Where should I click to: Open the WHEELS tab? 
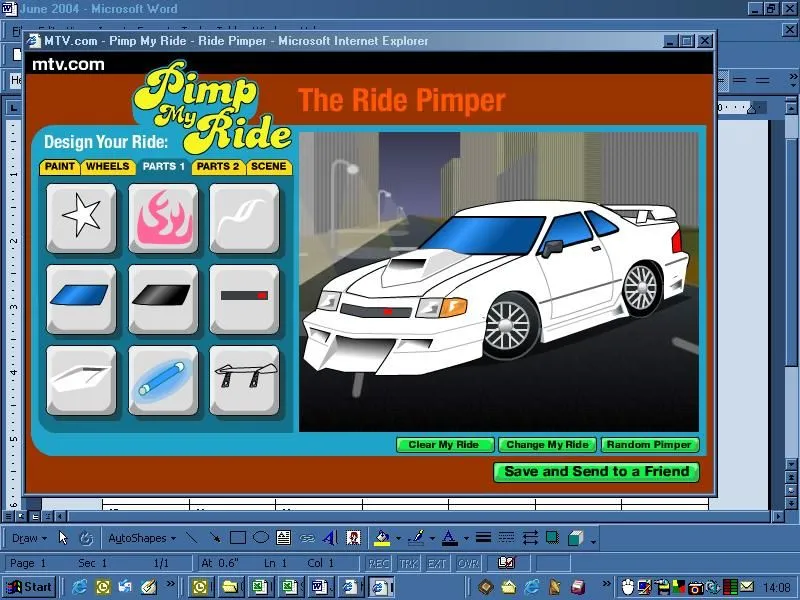click(x=107, y=167)
